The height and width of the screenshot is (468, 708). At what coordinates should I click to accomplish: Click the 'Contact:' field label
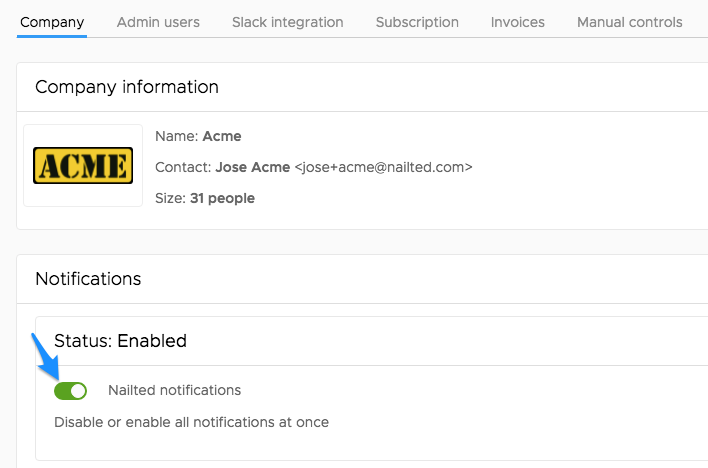click(183, 167)
